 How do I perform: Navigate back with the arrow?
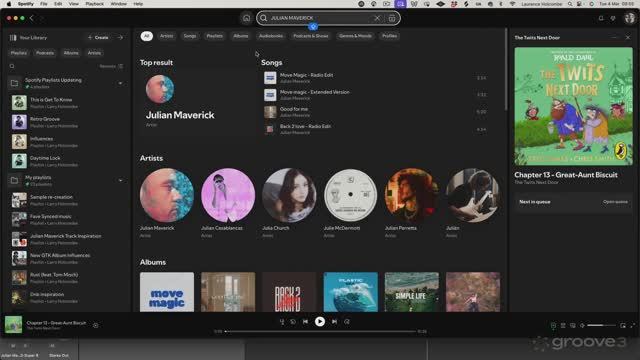[32, 18]
